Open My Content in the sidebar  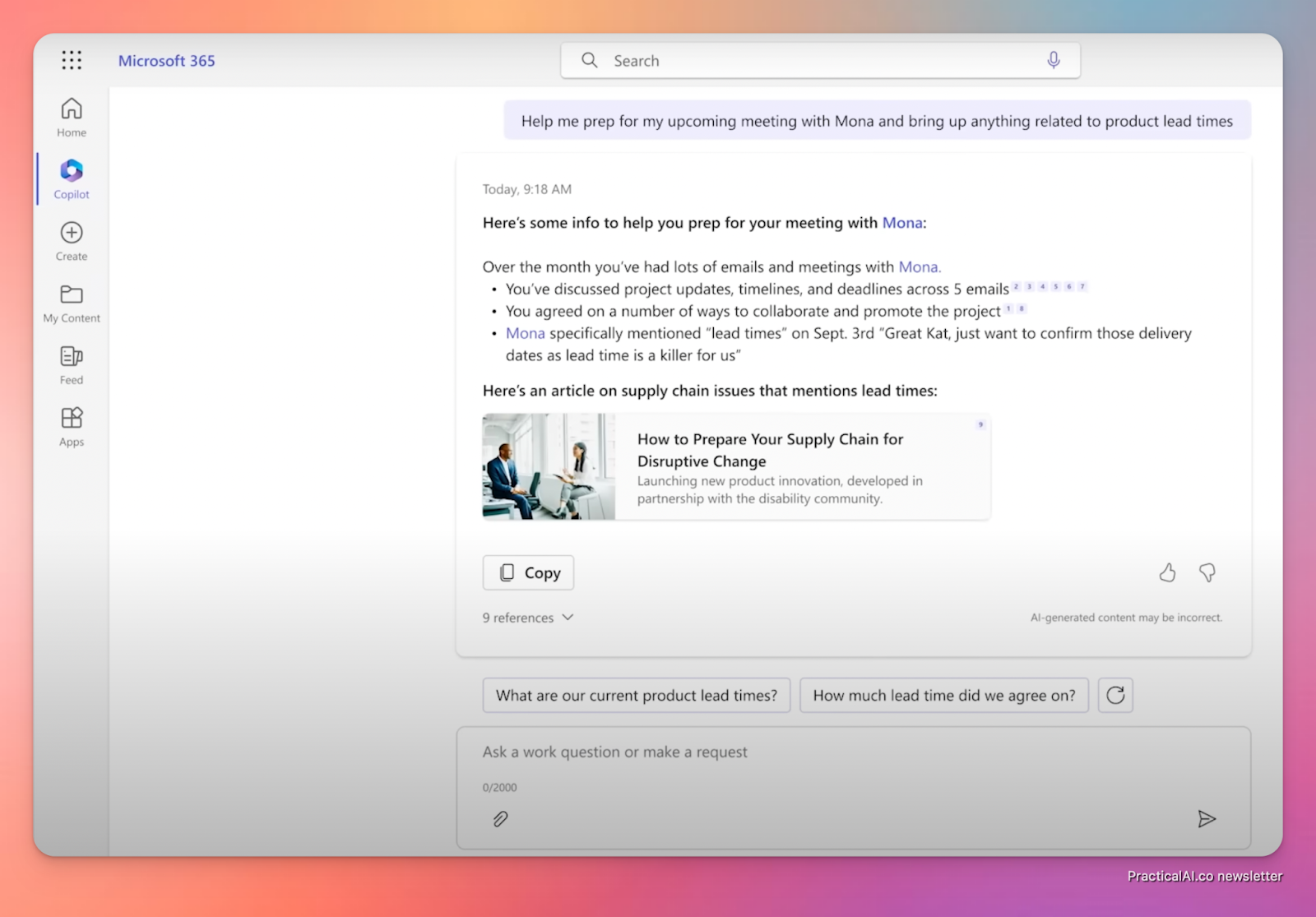(x=72, y=303)
